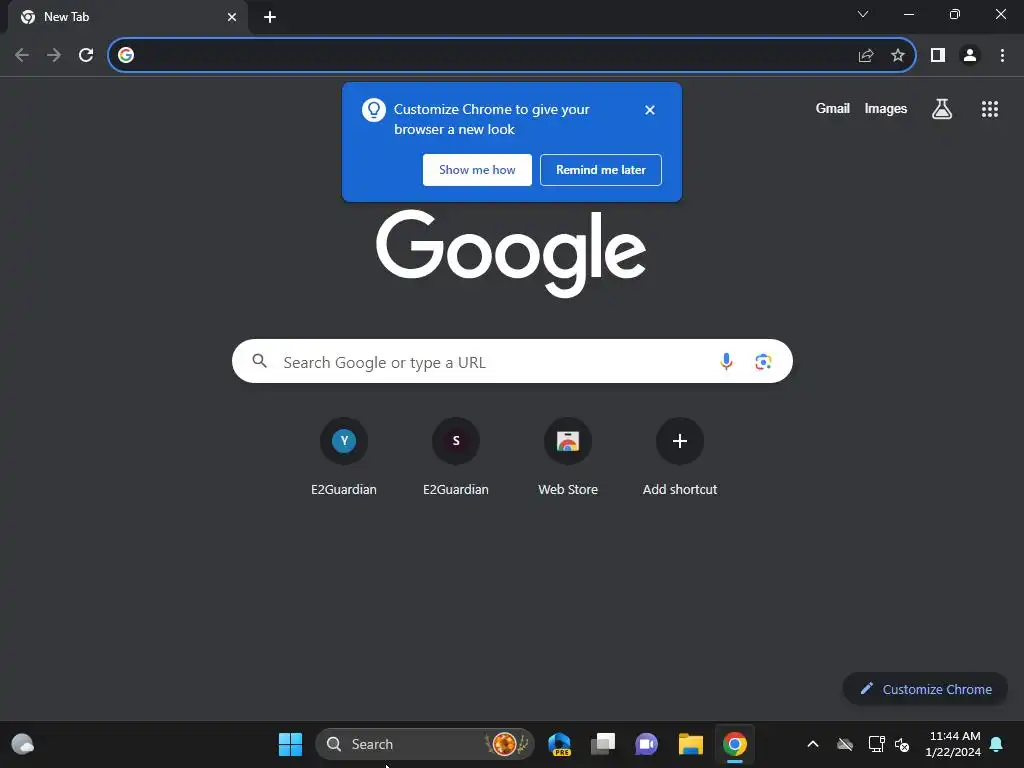
Task: Open File Explorer from the taskbar
Action: click(690, 744)
